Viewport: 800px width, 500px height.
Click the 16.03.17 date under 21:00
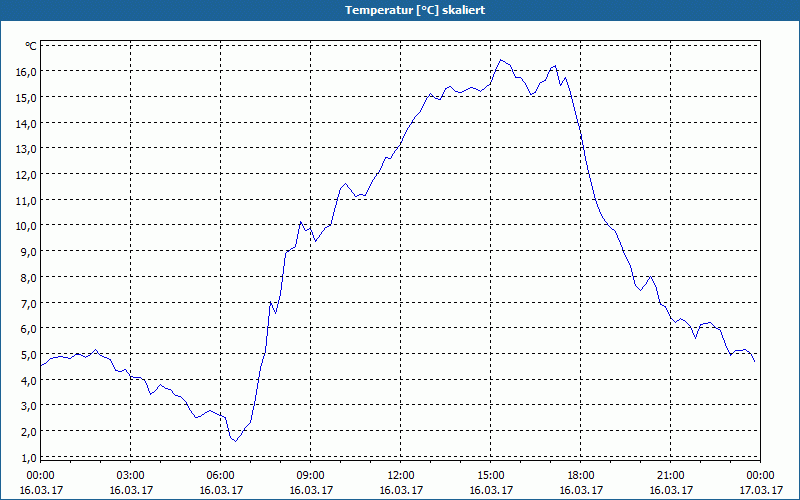tap(670, 490)
